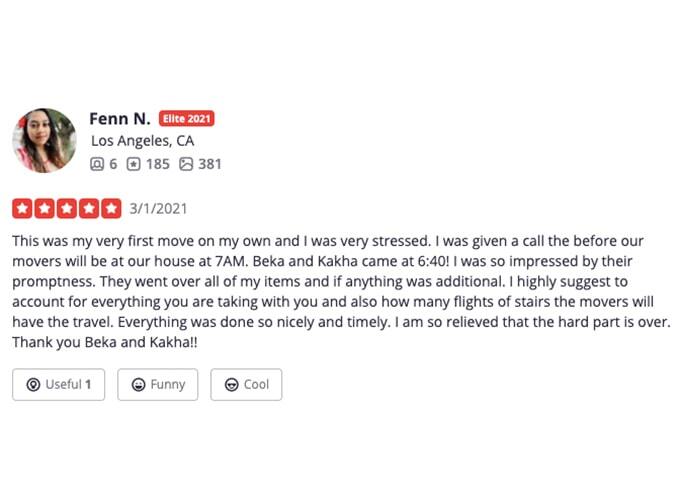Click the Los Angeles, CA location text
The height and width of the screenshot is (500, 680).
coord(143,141)
